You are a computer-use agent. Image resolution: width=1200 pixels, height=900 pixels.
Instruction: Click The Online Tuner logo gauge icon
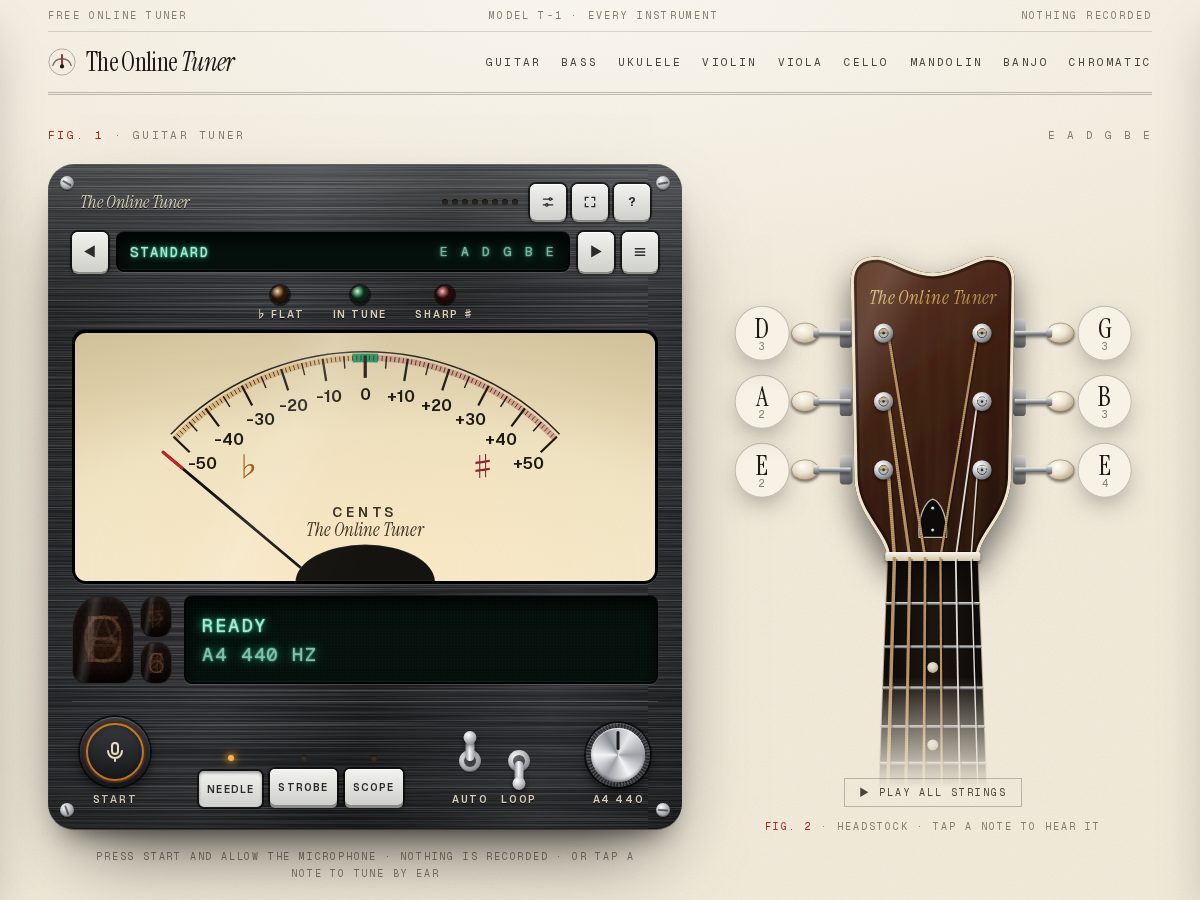[x=62, y=62]
